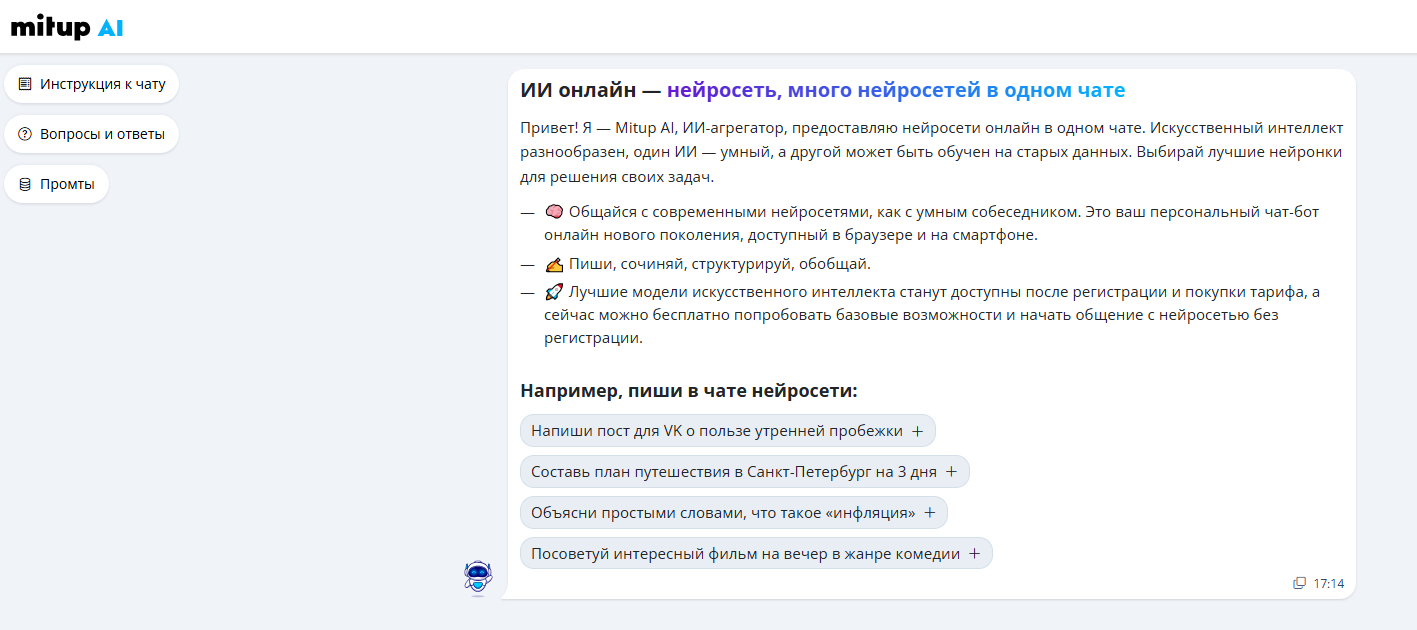Select prompt about Saint Petersburg travel plan
The height and width of the screenshot is (630, 1417).
click(x=745, y=472)
